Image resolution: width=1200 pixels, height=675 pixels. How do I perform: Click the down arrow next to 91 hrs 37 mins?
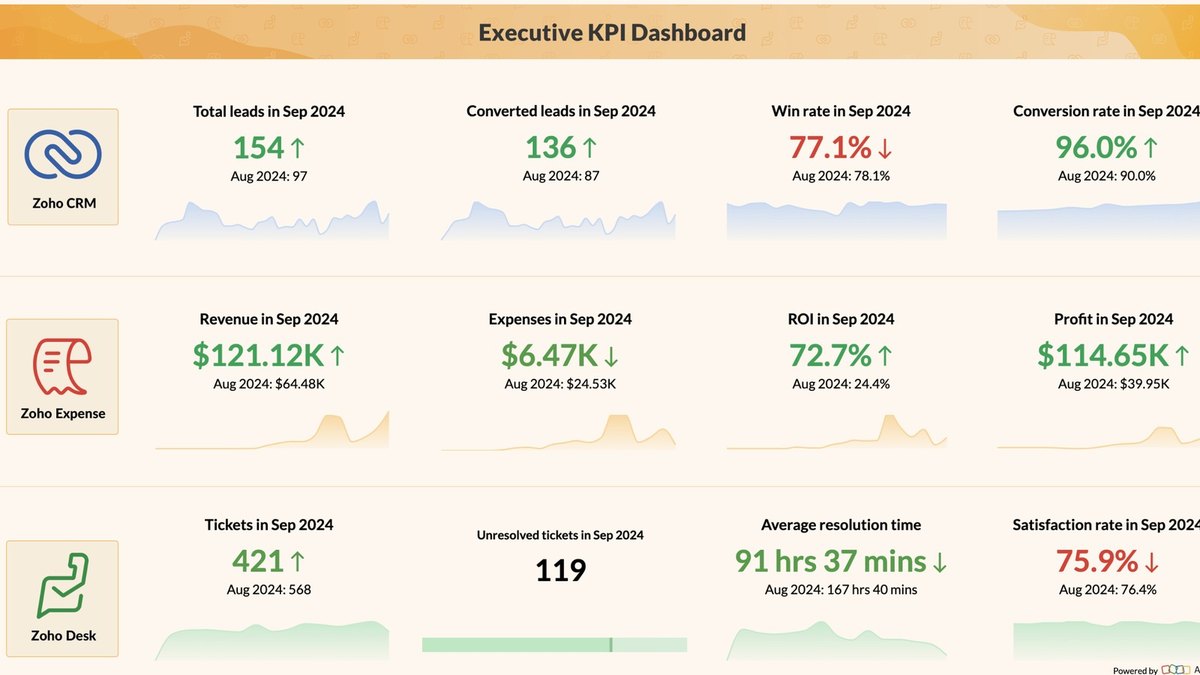pyautogui.click(x=940, y=563)
